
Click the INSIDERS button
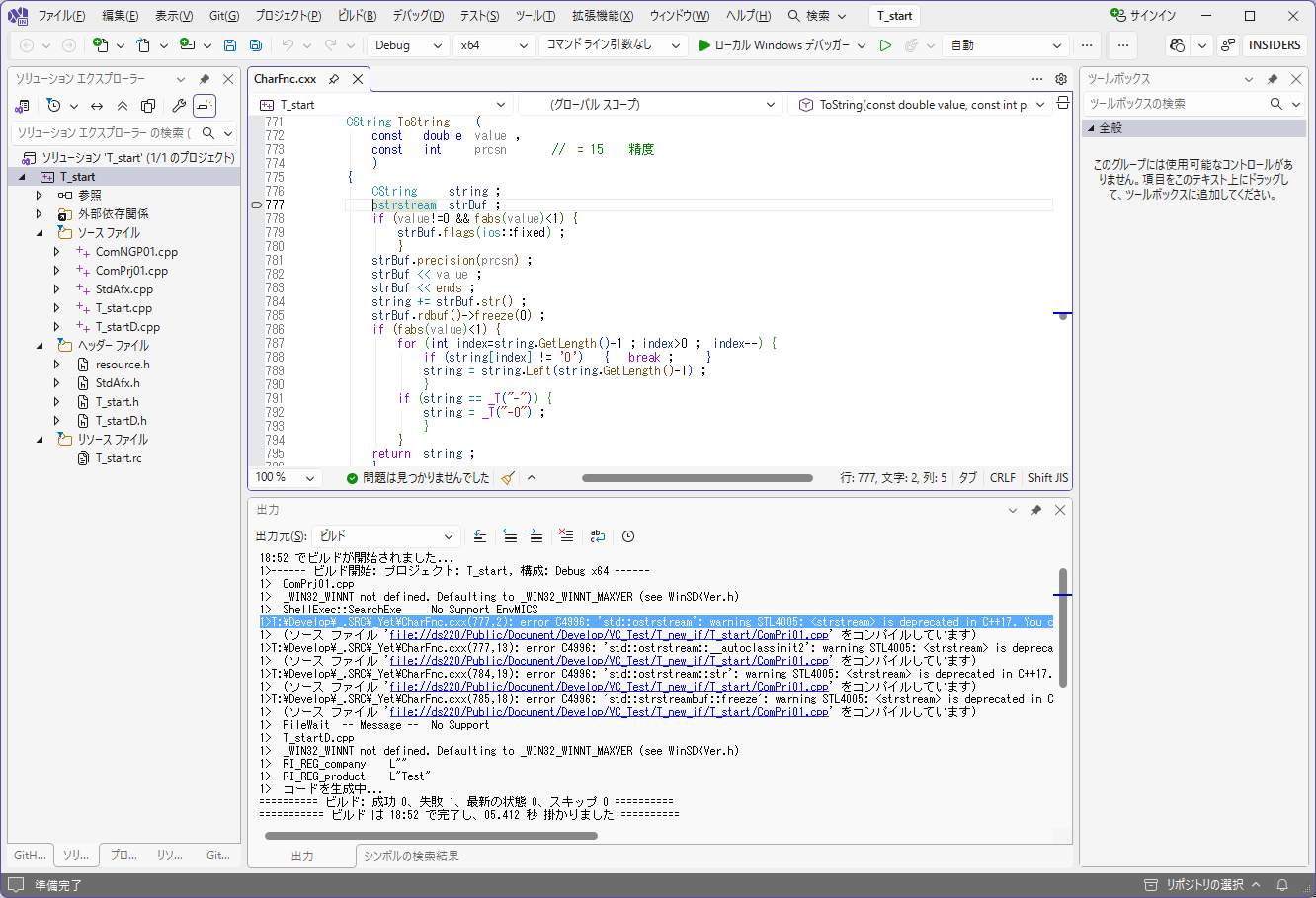click(x=1275, y=45)
